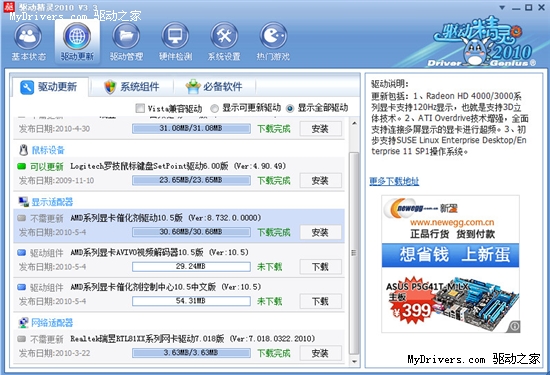Image resolution: width=550 pixels, height=375 pixels.
Task: Click the red app logo in title bar
Action: pos(9,6)
